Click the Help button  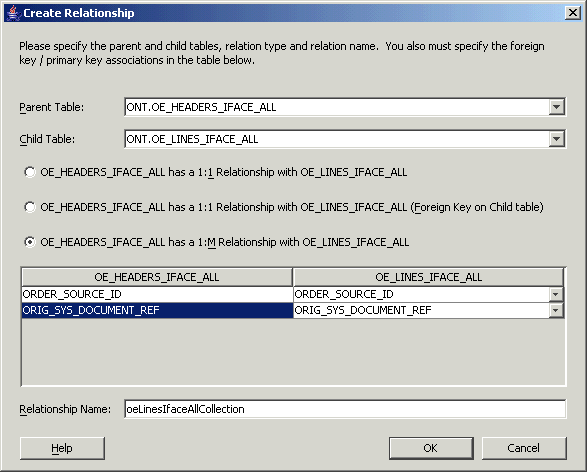(62, 448)
